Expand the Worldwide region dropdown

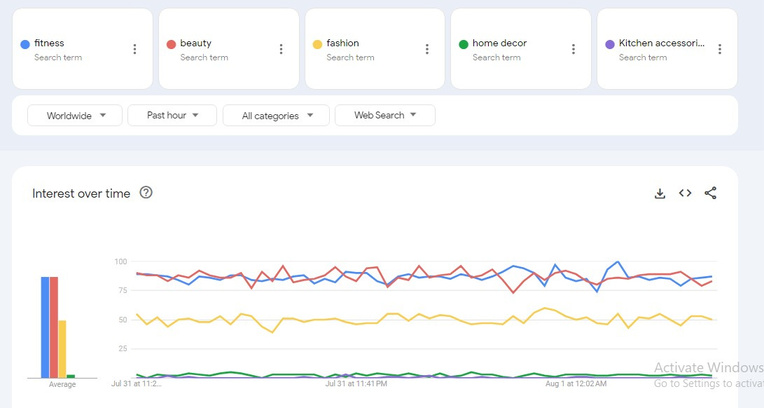pyautogui.click(x=75, y=116)
